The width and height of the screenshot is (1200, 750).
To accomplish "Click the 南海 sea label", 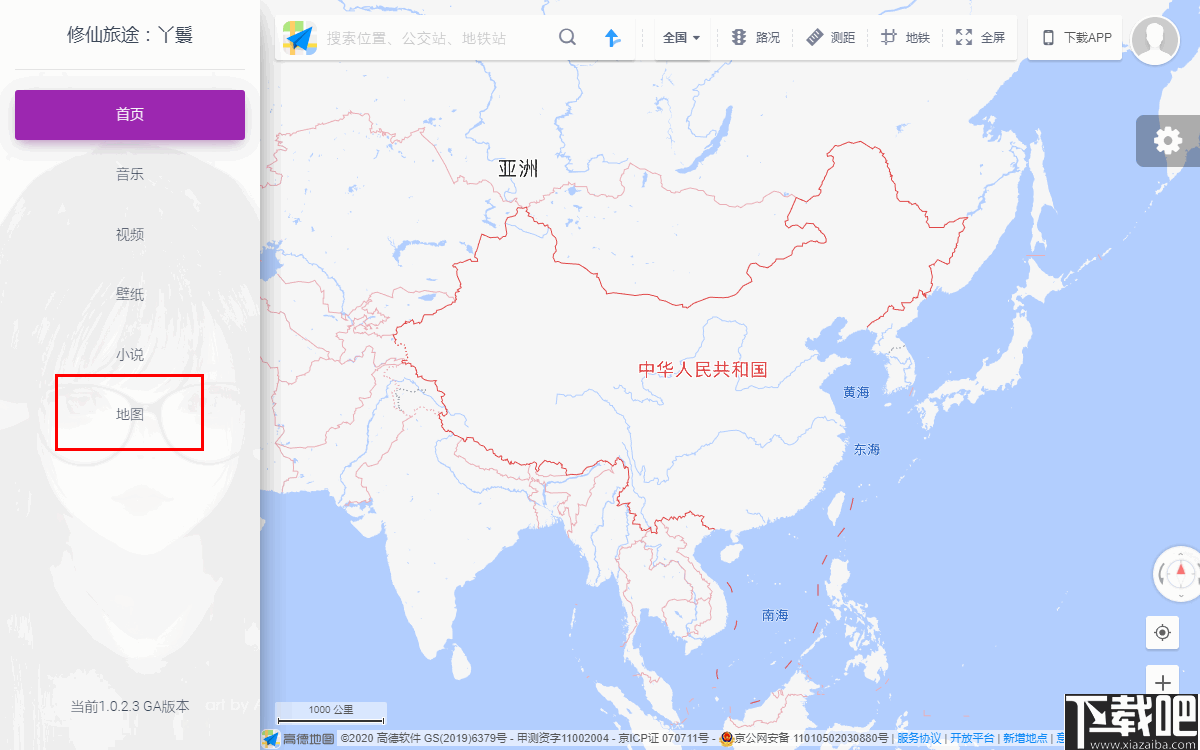I will (775, 615).
